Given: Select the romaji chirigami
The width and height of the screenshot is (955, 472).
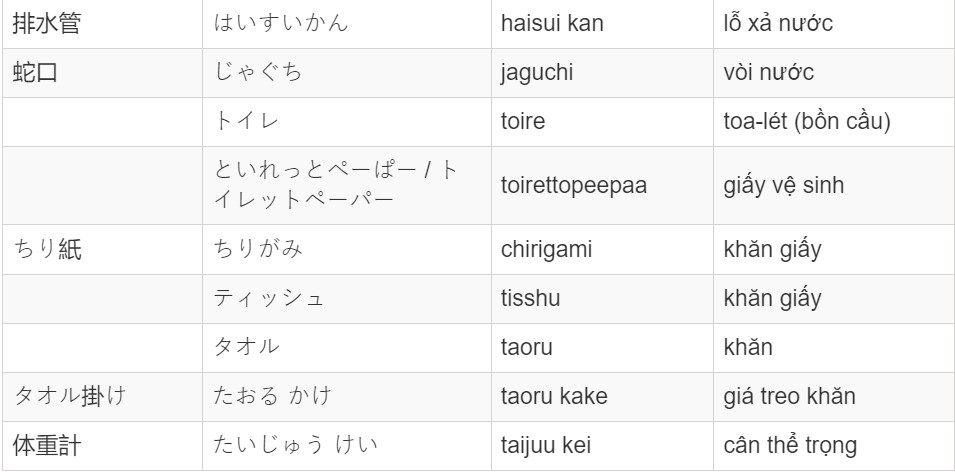Looking at the screenshot, I should click(546, 250).
